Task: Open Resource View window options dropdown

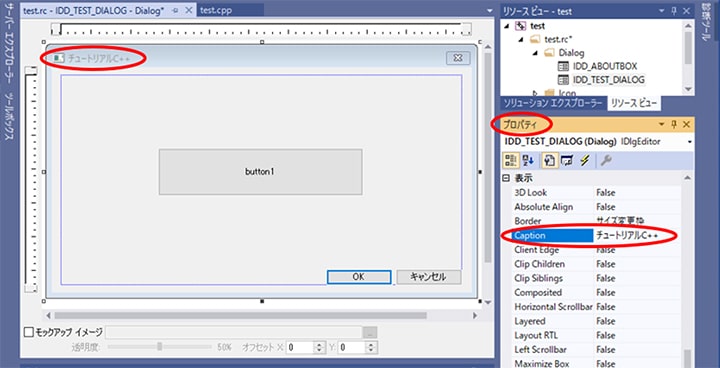Action: 662,11
